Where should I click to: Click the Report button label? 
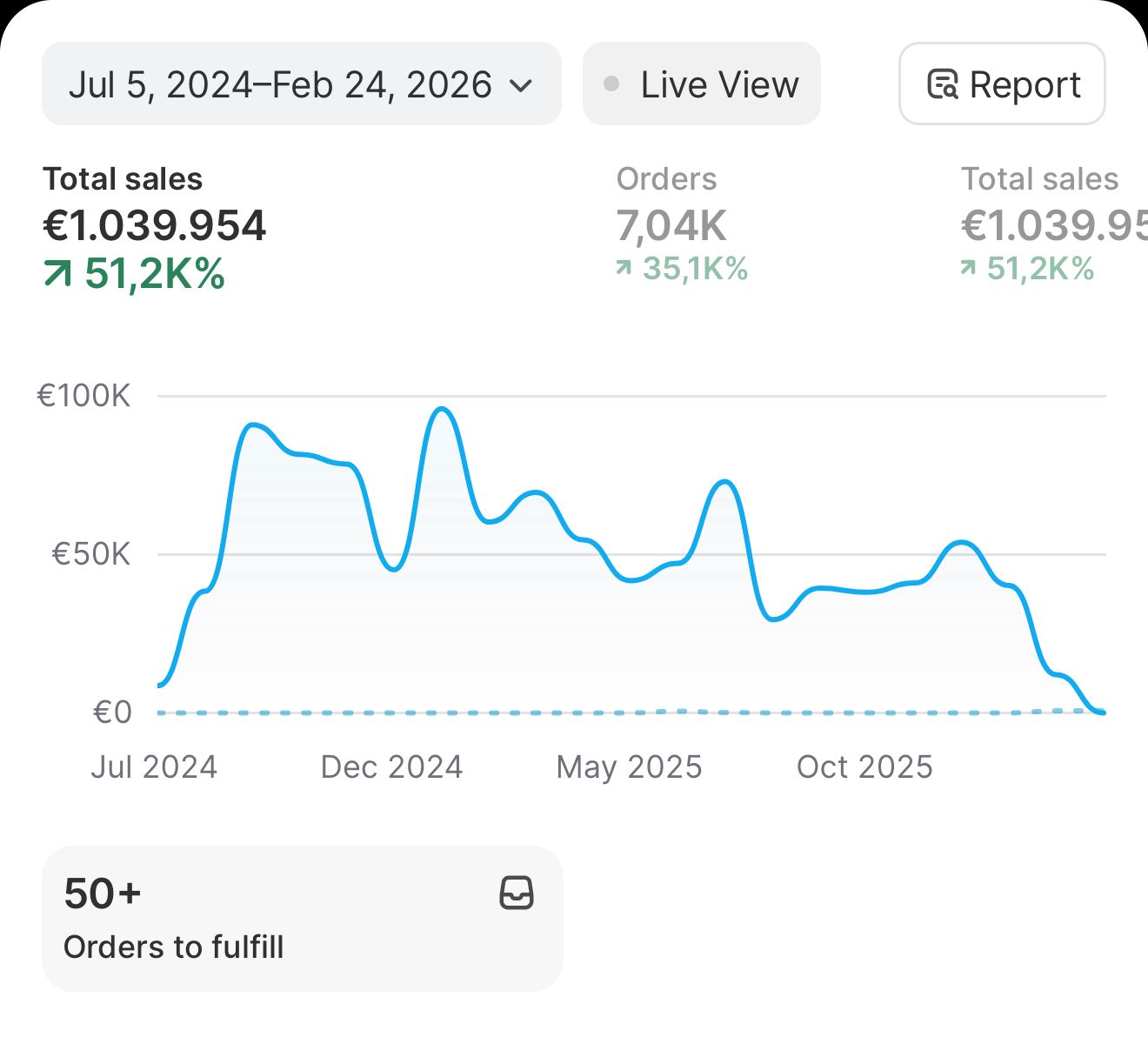point(1025,85)
